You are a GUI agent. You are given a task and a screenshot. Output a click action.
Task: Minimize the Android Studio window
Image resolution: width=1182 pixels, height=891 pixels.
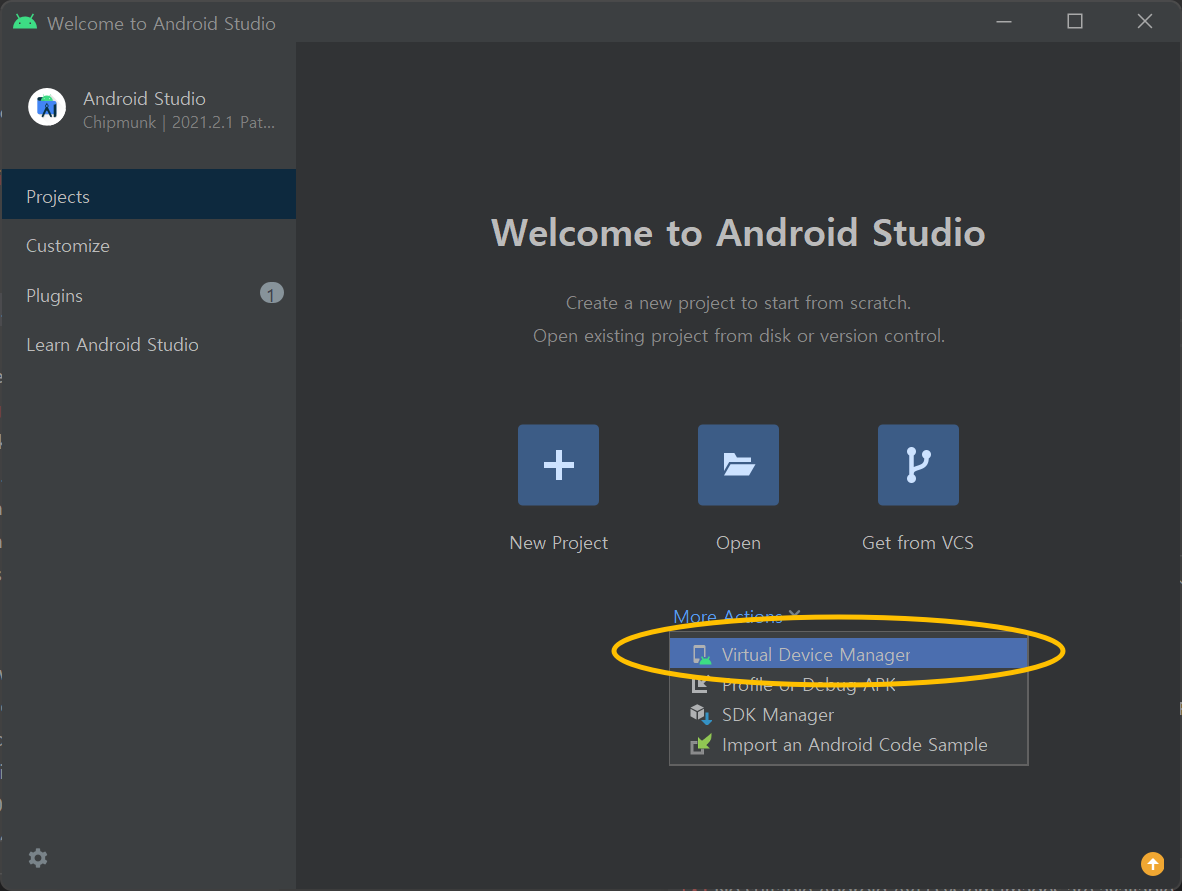click(x=1004, y=22)
